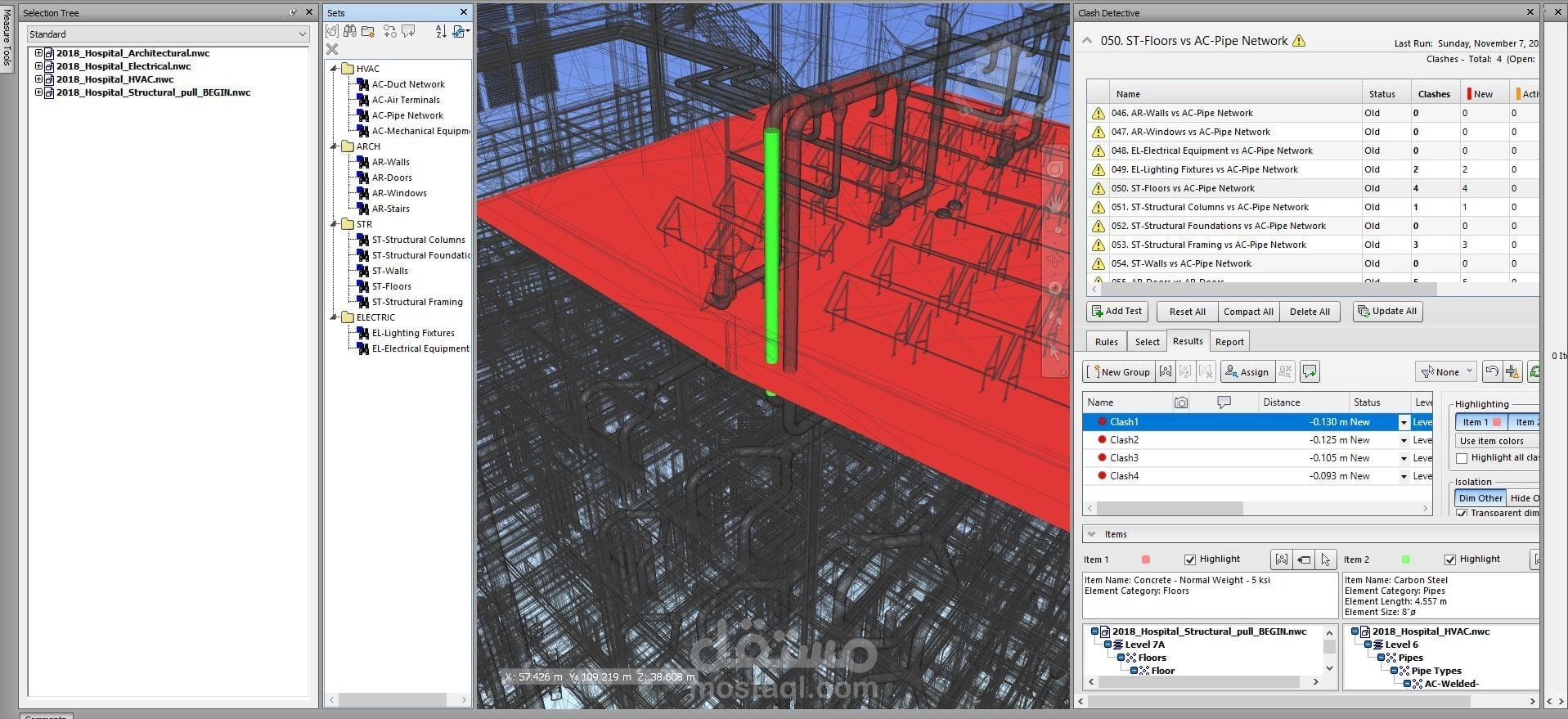Toggle Item 1 Highlight checkbox
The image size is (1568, 719).
[1190, 559]
